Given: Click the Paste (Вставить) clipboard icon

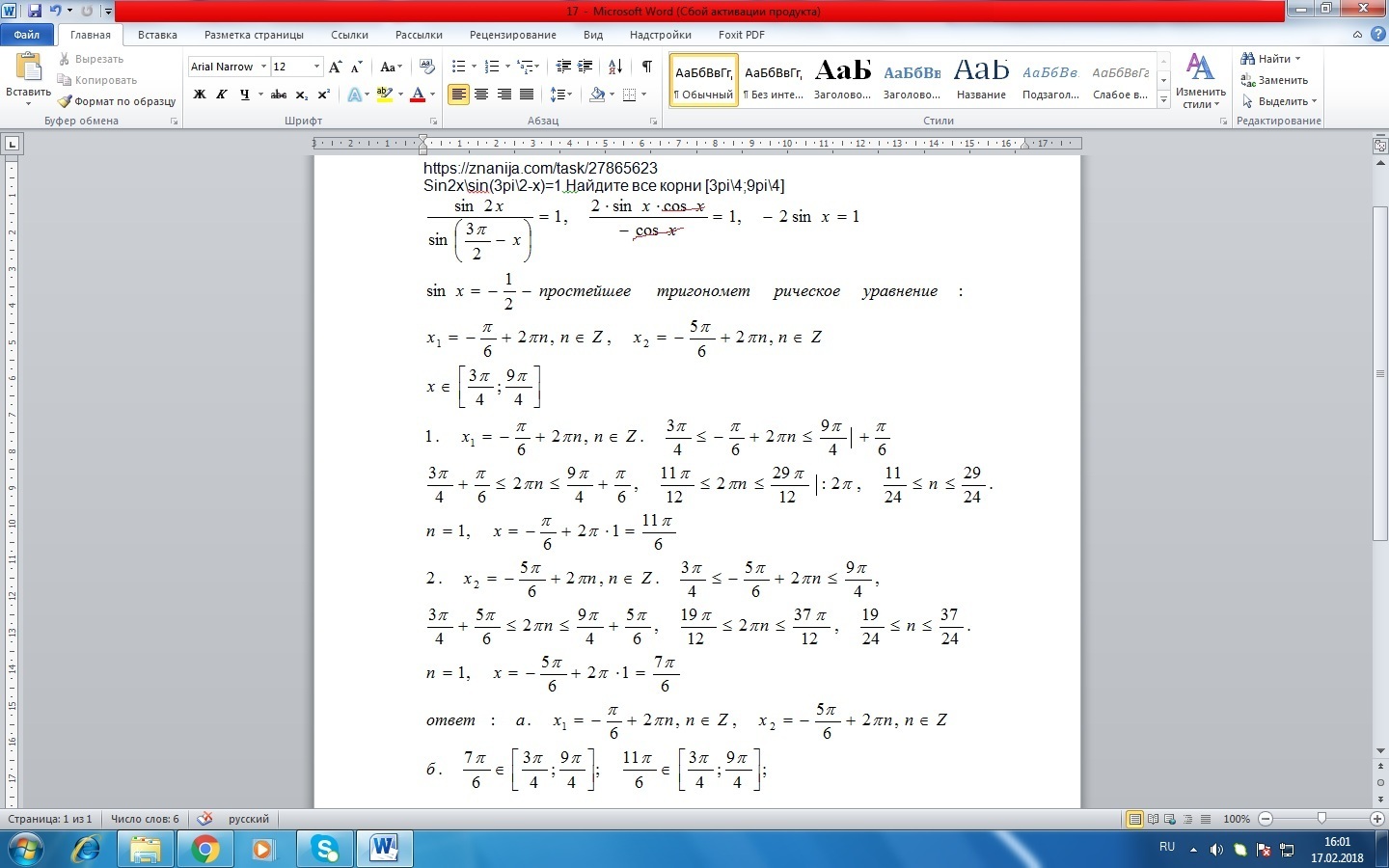Looking at the screenshot, I should 28,68.
